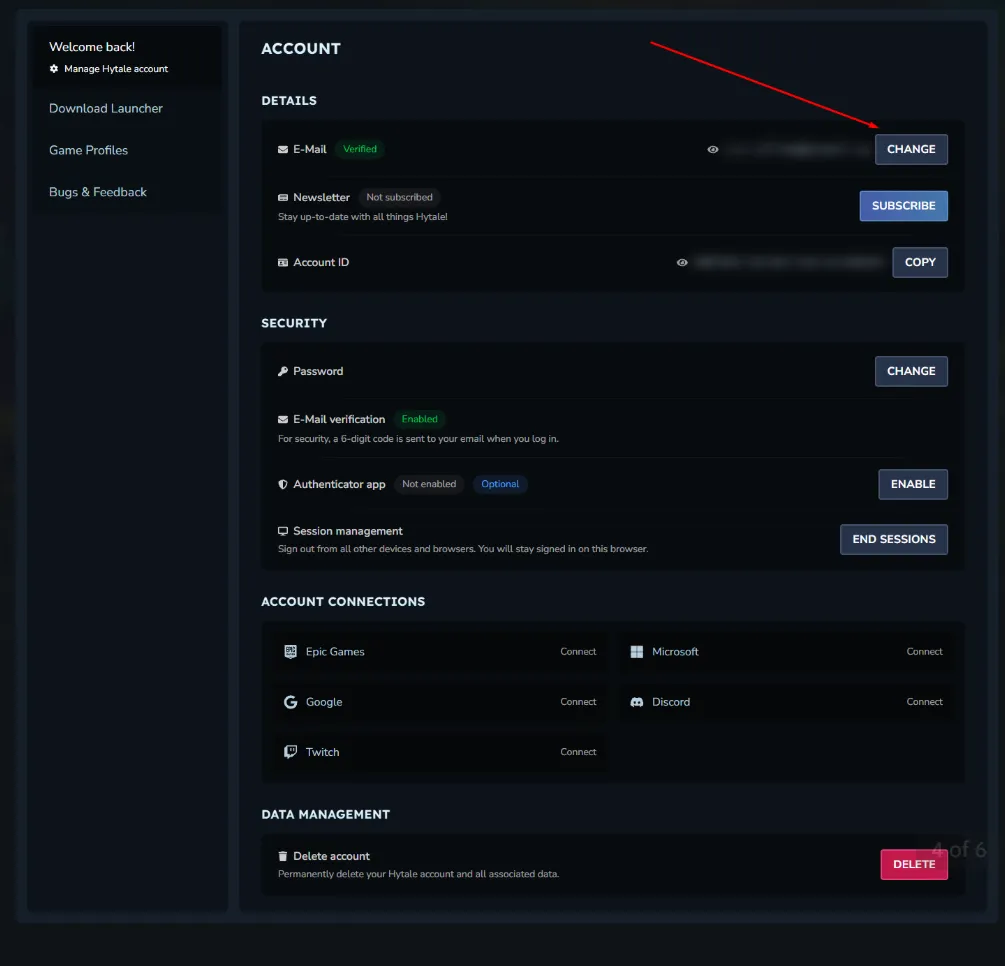
Task: Click the gear icon beside Manage Hytale account
Action: tap(54, 69)
